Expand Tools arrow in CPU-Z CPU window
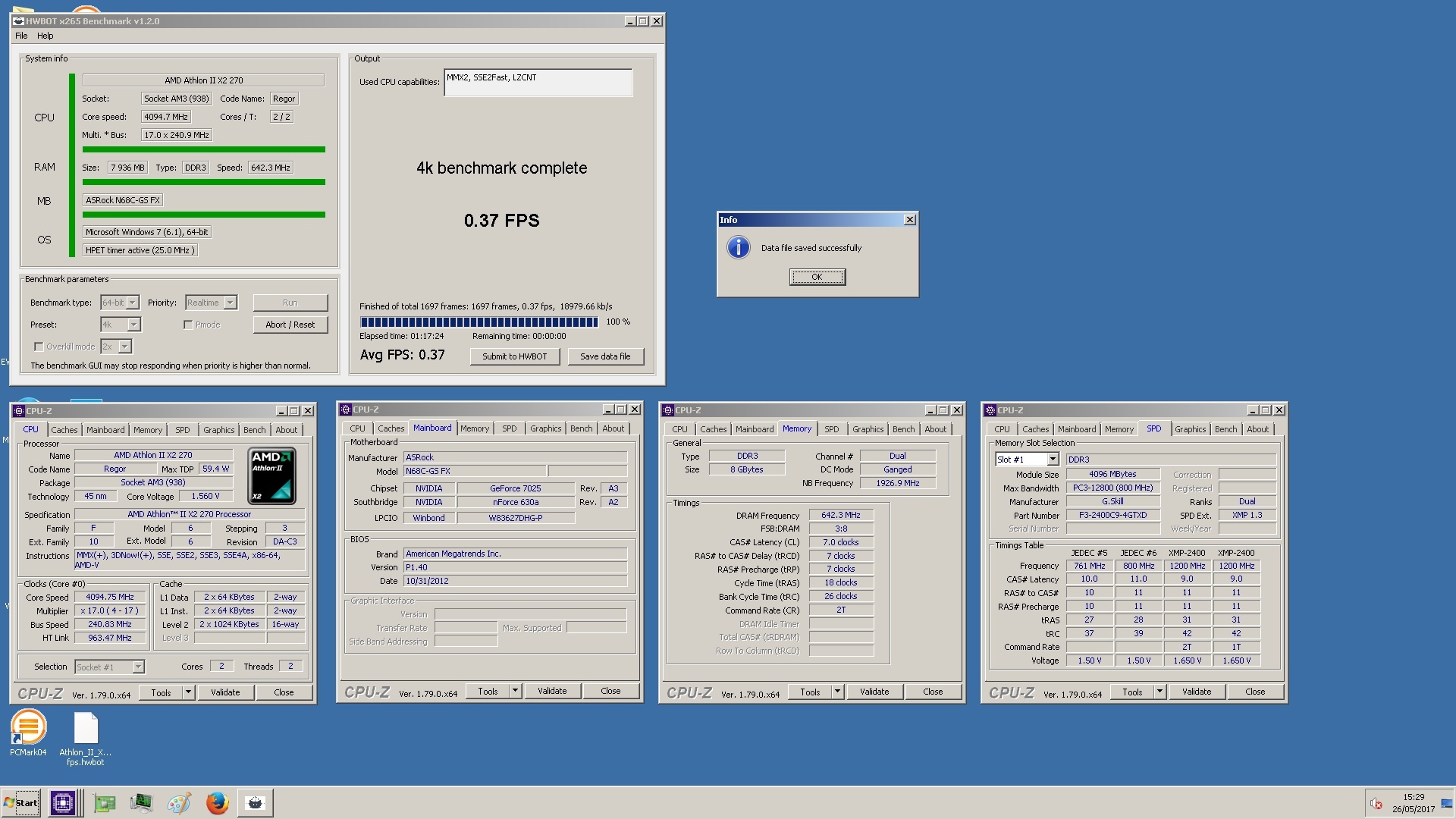This screenshot has width=1456, height=819. coord(188,692)
